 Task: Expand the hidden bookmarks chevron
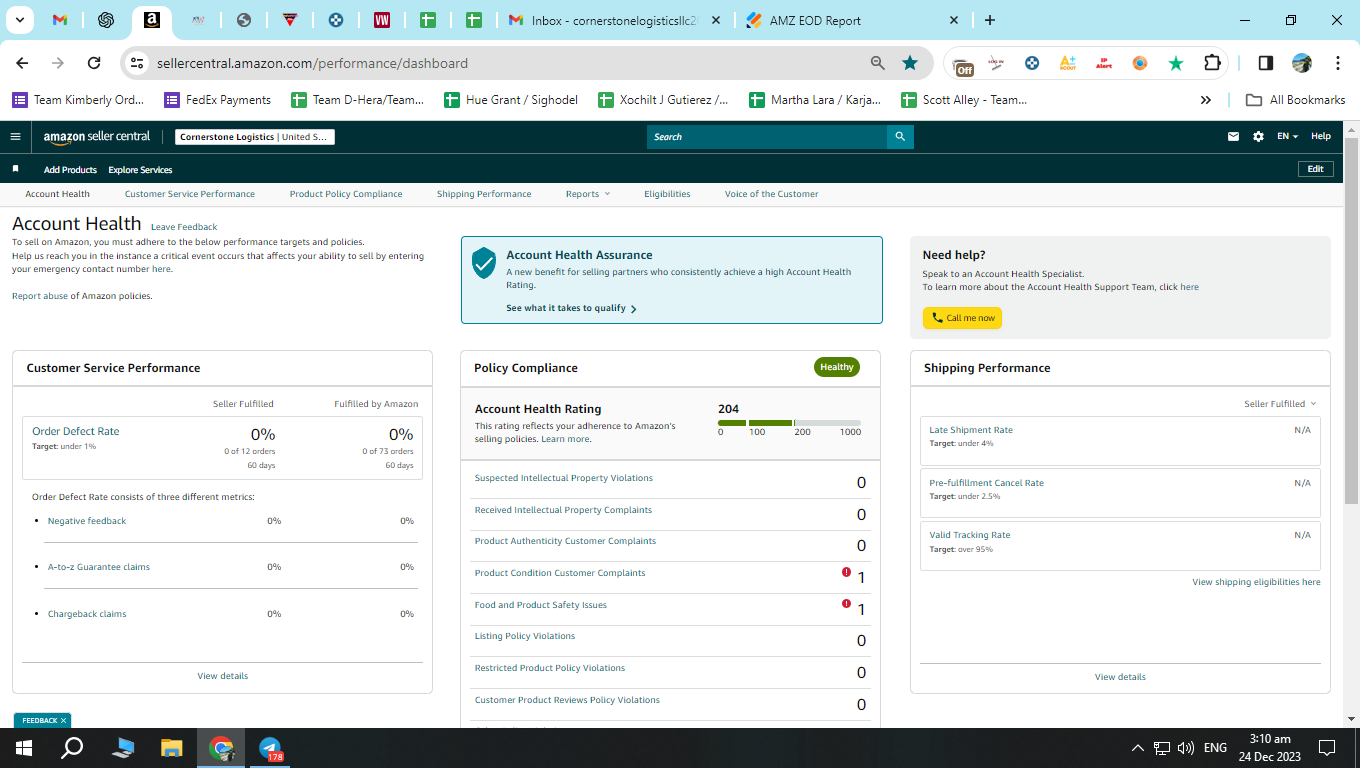pyautogui.click(x=1206, y=100)
